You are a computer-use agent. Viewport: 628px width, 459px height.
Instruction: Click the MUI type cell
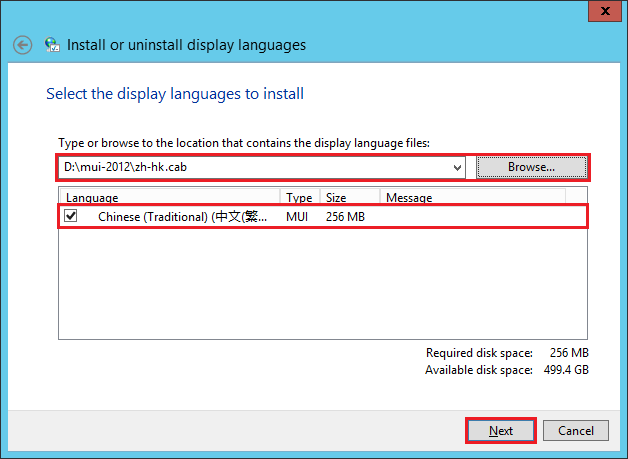(x=297, y=216)
